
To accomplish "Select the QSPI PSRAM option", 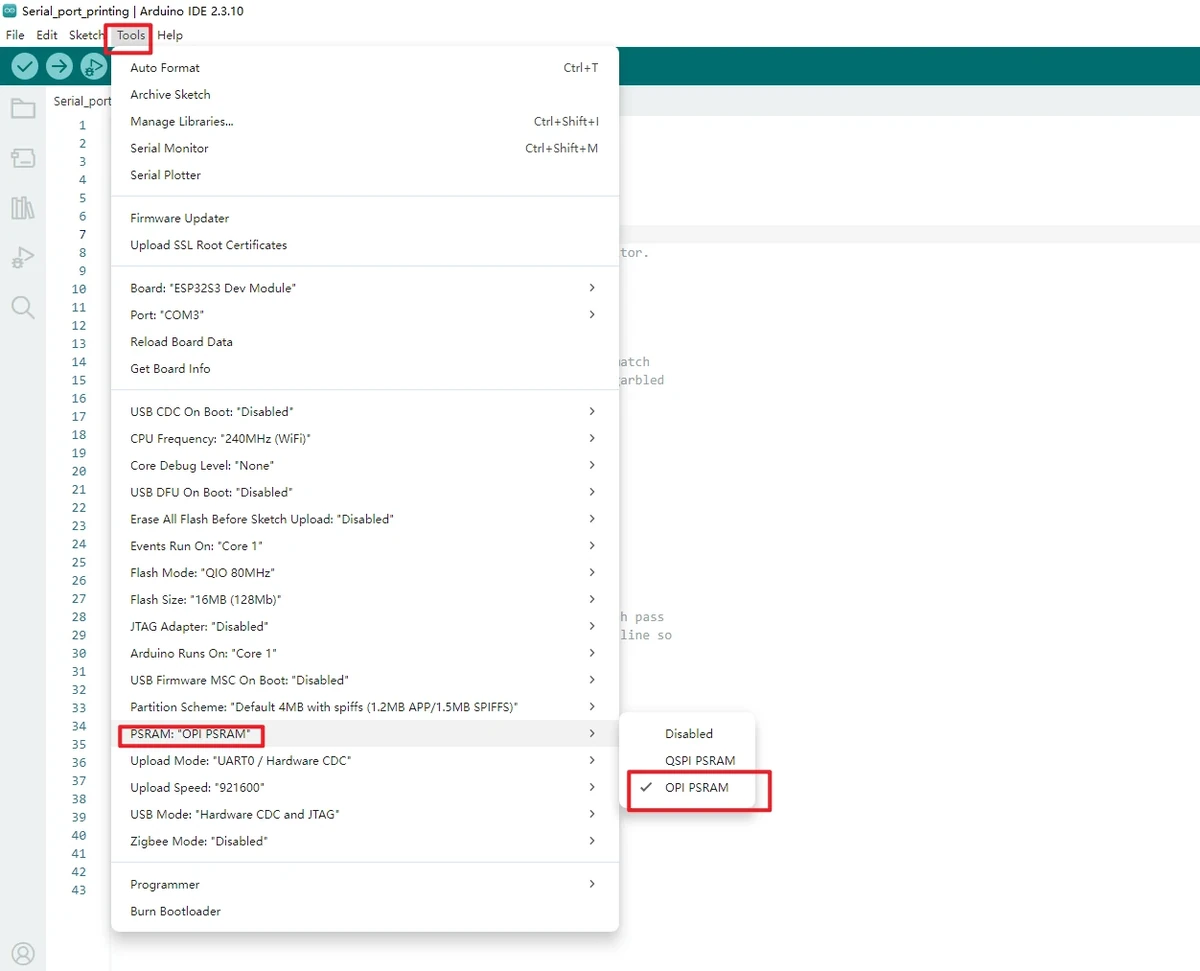I will coord(688,761).
